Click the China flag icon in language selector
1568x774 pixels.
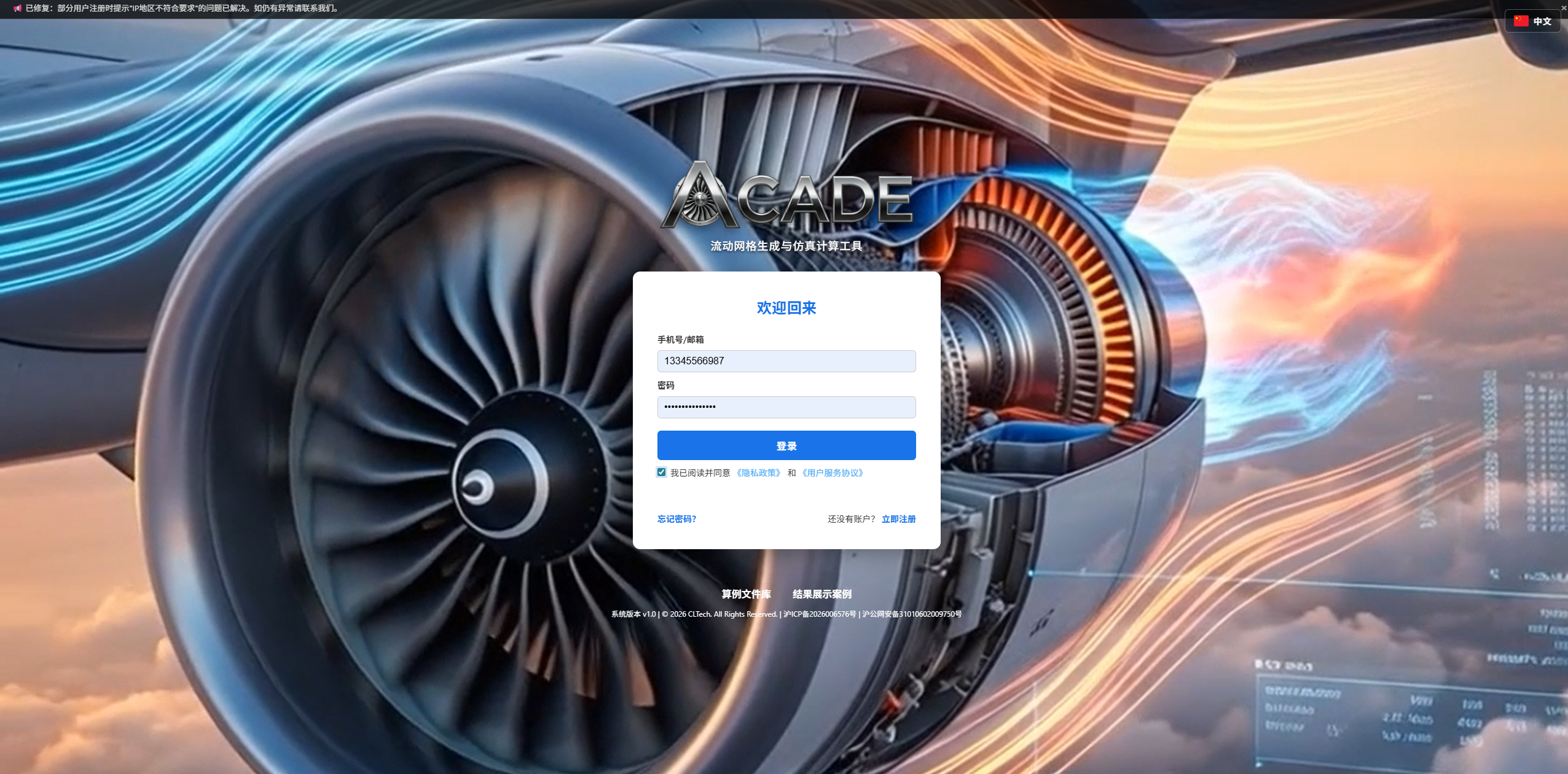[x=1520, y=20]
